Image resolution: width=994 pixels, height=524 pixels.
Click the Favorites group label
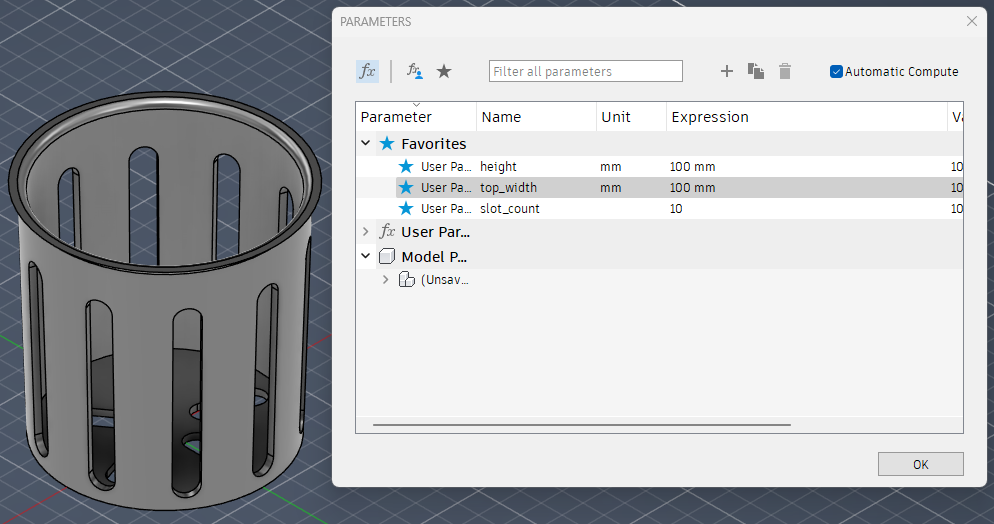434,144
